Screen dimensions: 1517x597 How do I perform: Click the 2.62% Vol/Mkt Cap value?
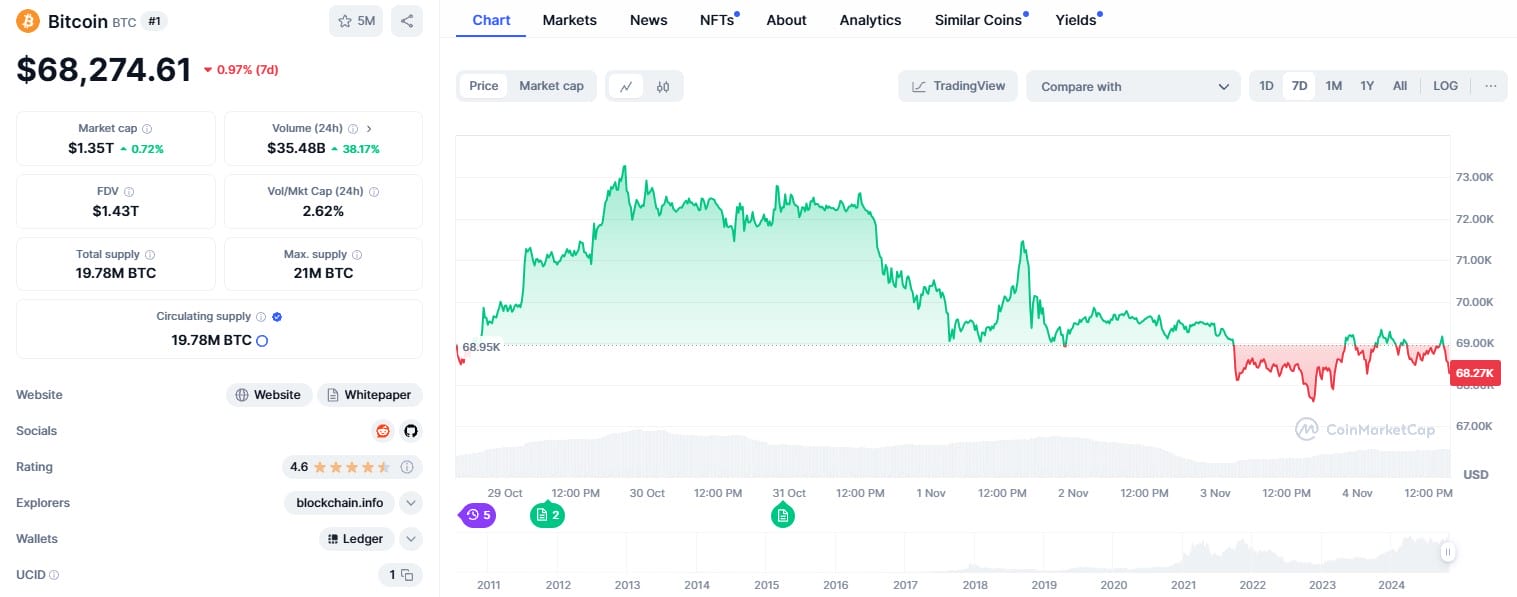(x=324, y=211)
